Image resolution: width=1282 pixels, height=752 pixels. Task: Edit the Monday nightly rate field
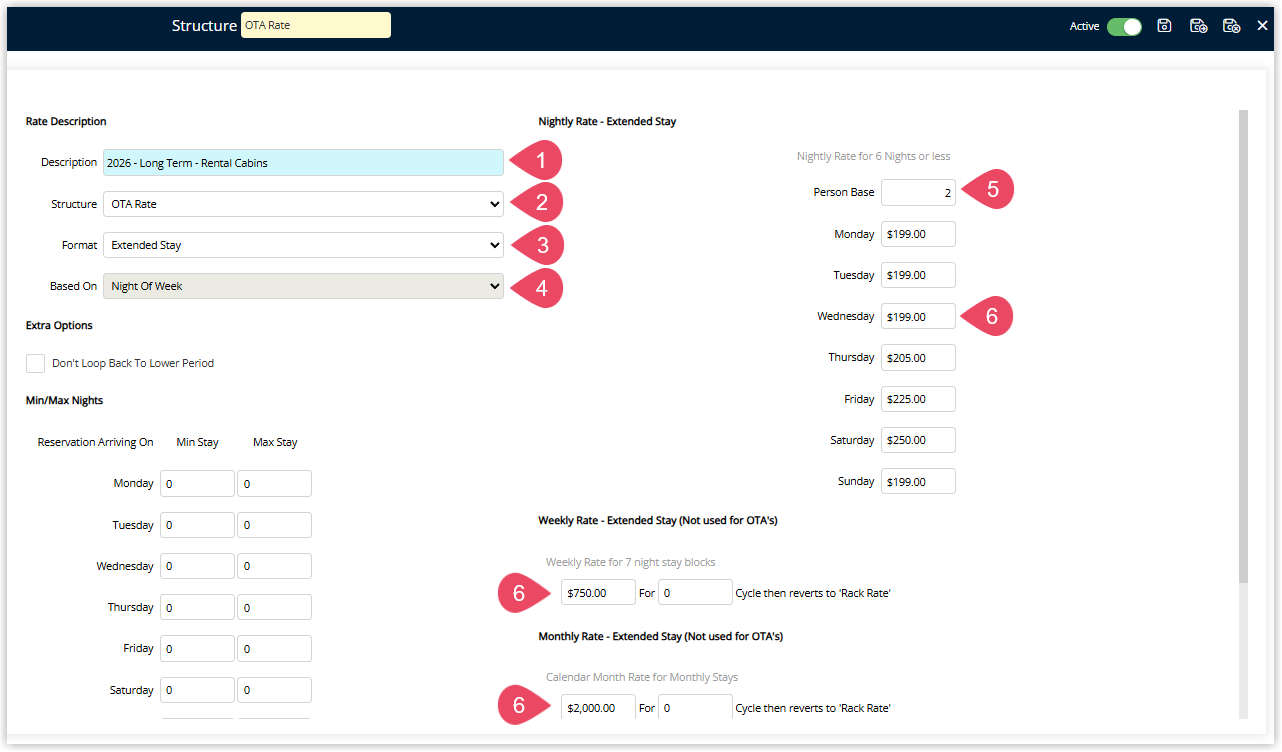918,234
